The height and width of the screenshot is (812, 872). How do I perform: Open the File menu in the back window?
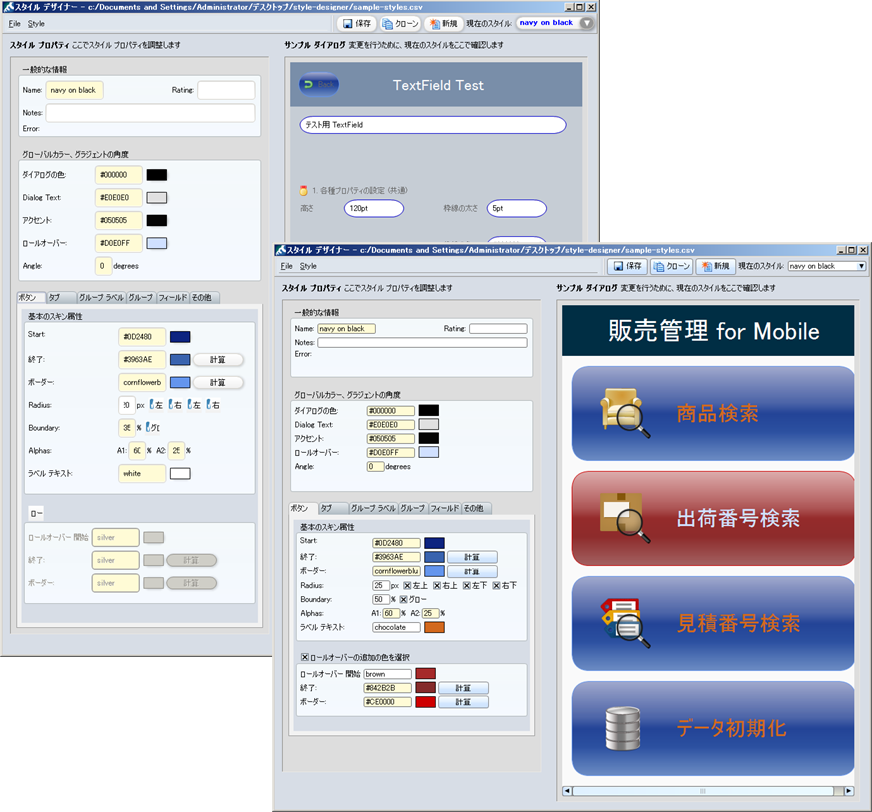tap(15, 23)
